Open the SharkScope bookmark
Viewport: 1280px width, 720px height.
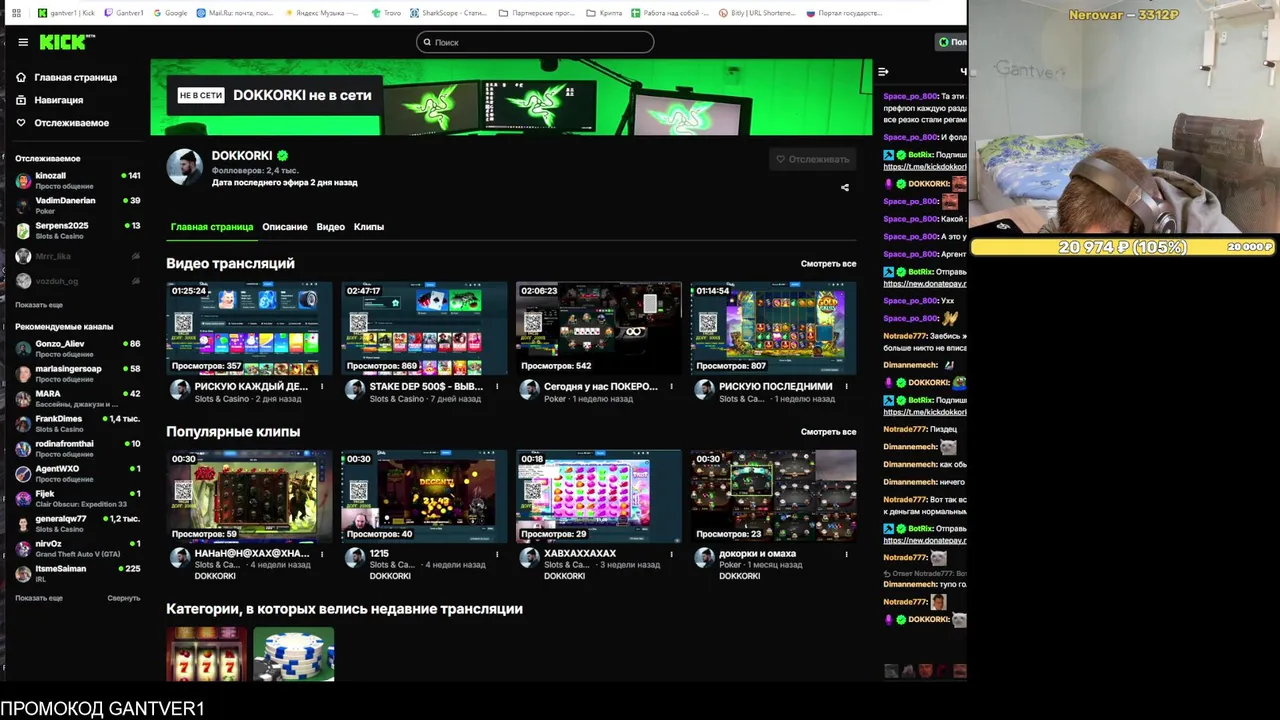(x=449, y=13)
